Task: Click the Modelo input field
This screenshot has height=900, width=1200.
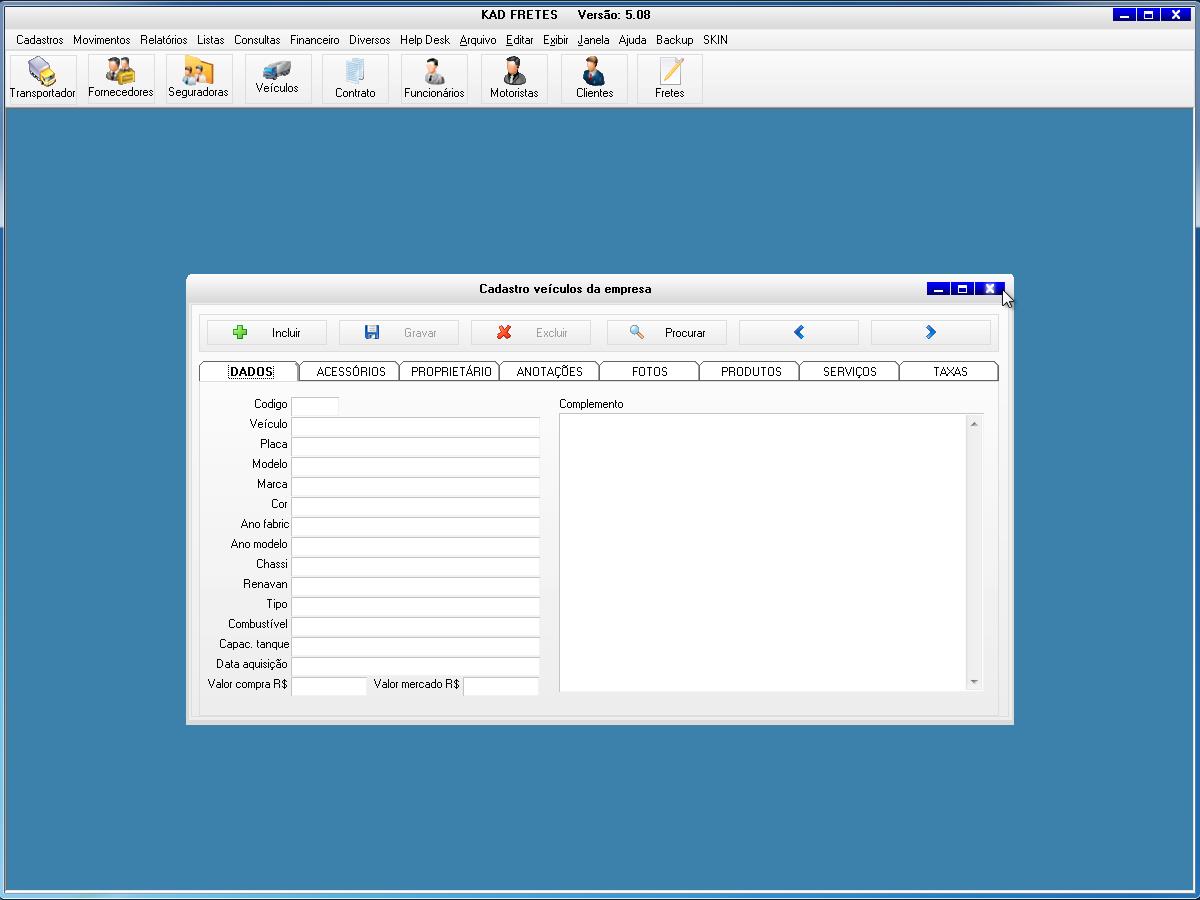Action: 415,466
